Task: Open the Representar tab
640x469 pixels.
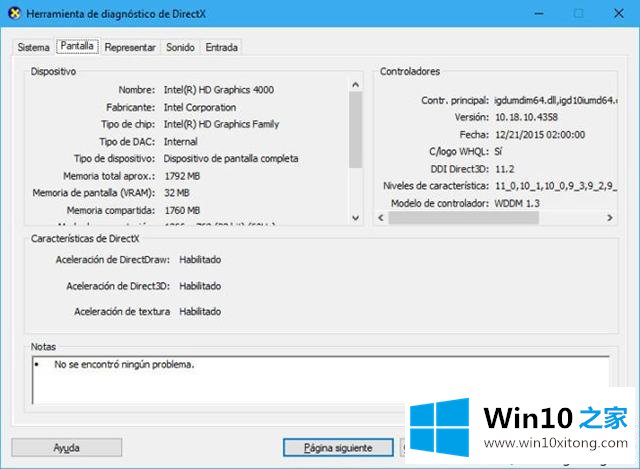Action: tap(130, 47)
